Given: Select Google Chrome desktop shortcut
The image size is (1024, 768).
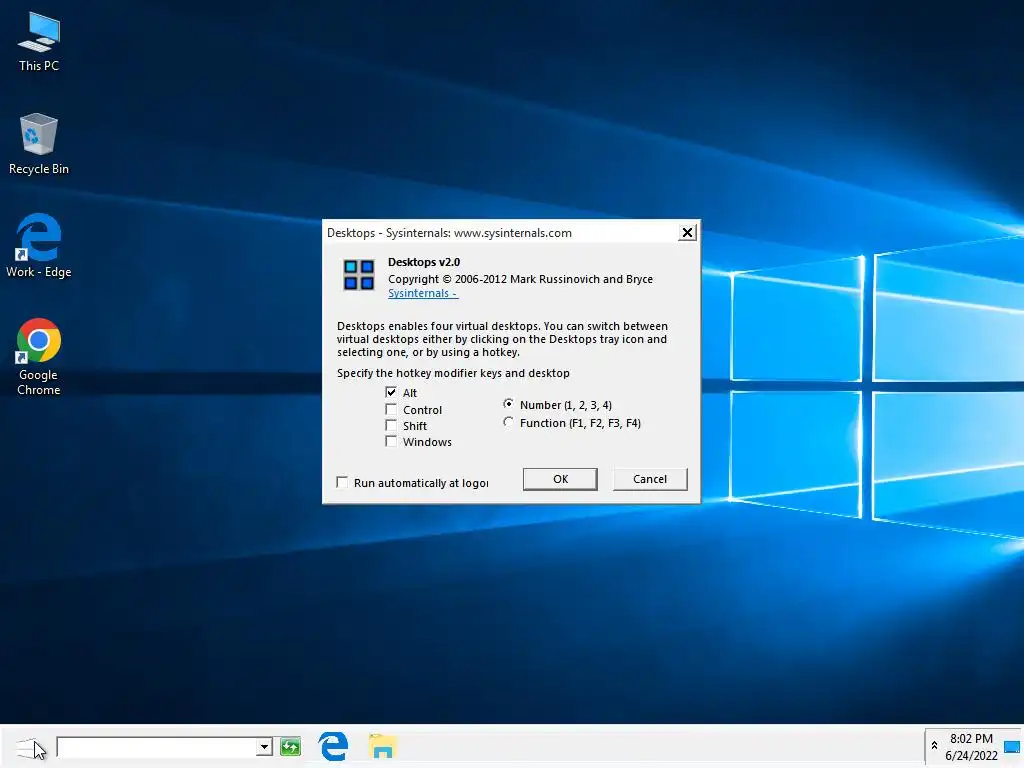Looking at the screenshot, I should [39, 357].
